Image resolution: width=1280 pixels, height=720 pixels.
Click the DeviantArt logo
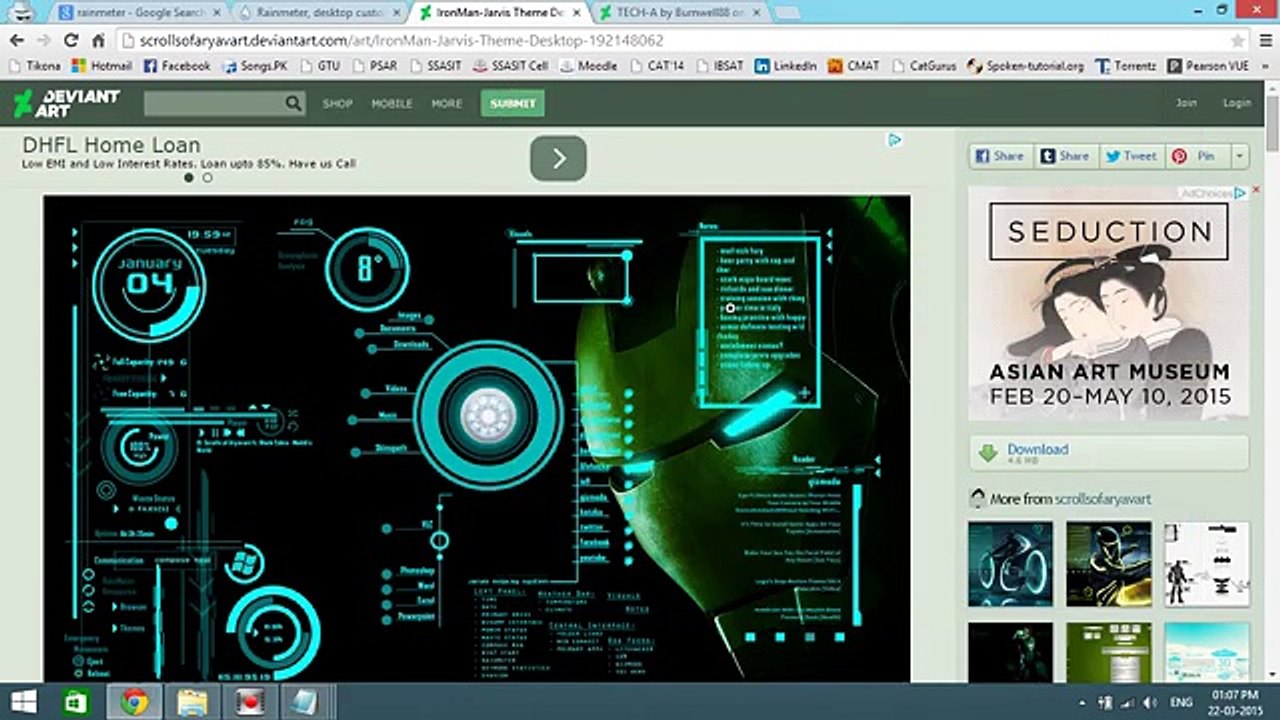pyautogui.click(x=66, y=103)
